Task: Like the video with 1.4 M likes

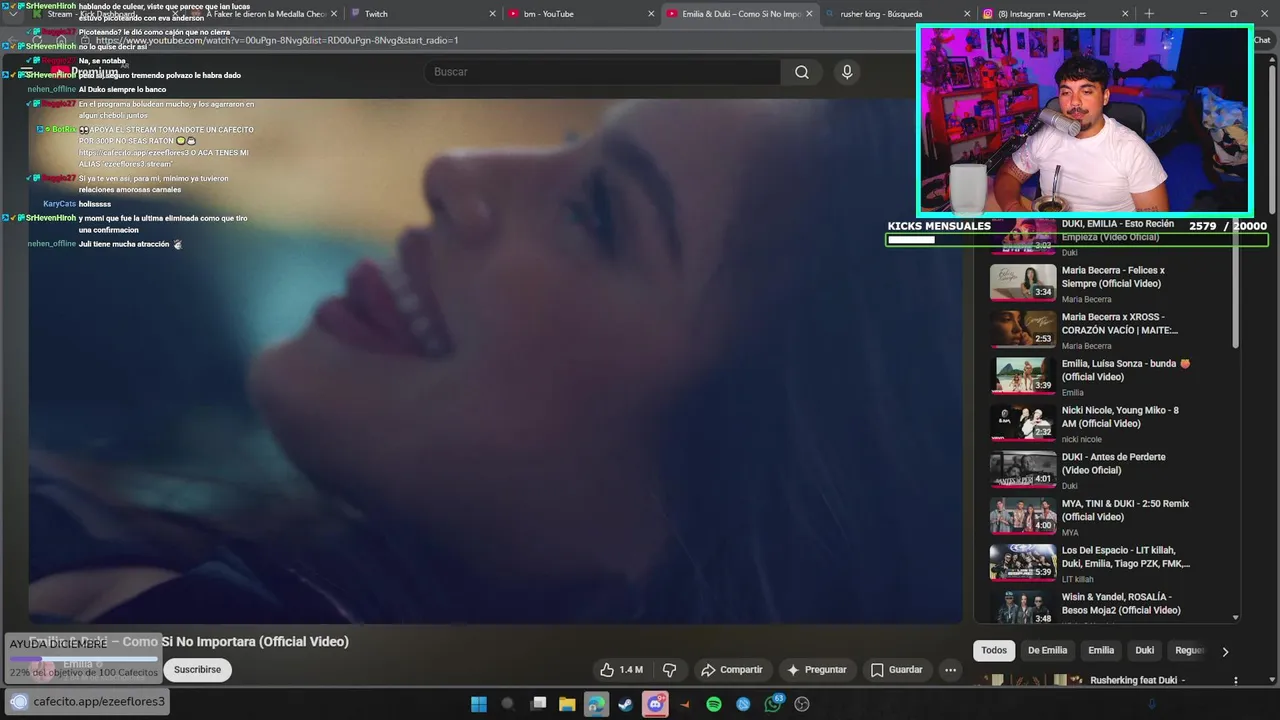Action: click(621, 670)
